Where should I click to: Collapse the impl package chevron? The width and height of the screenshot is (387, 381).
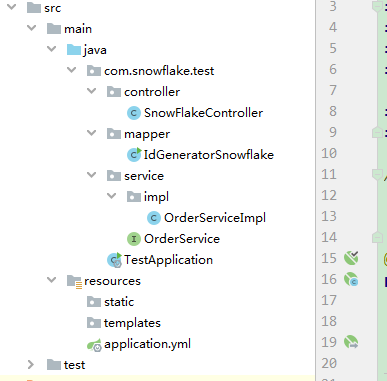coord(111,196)
